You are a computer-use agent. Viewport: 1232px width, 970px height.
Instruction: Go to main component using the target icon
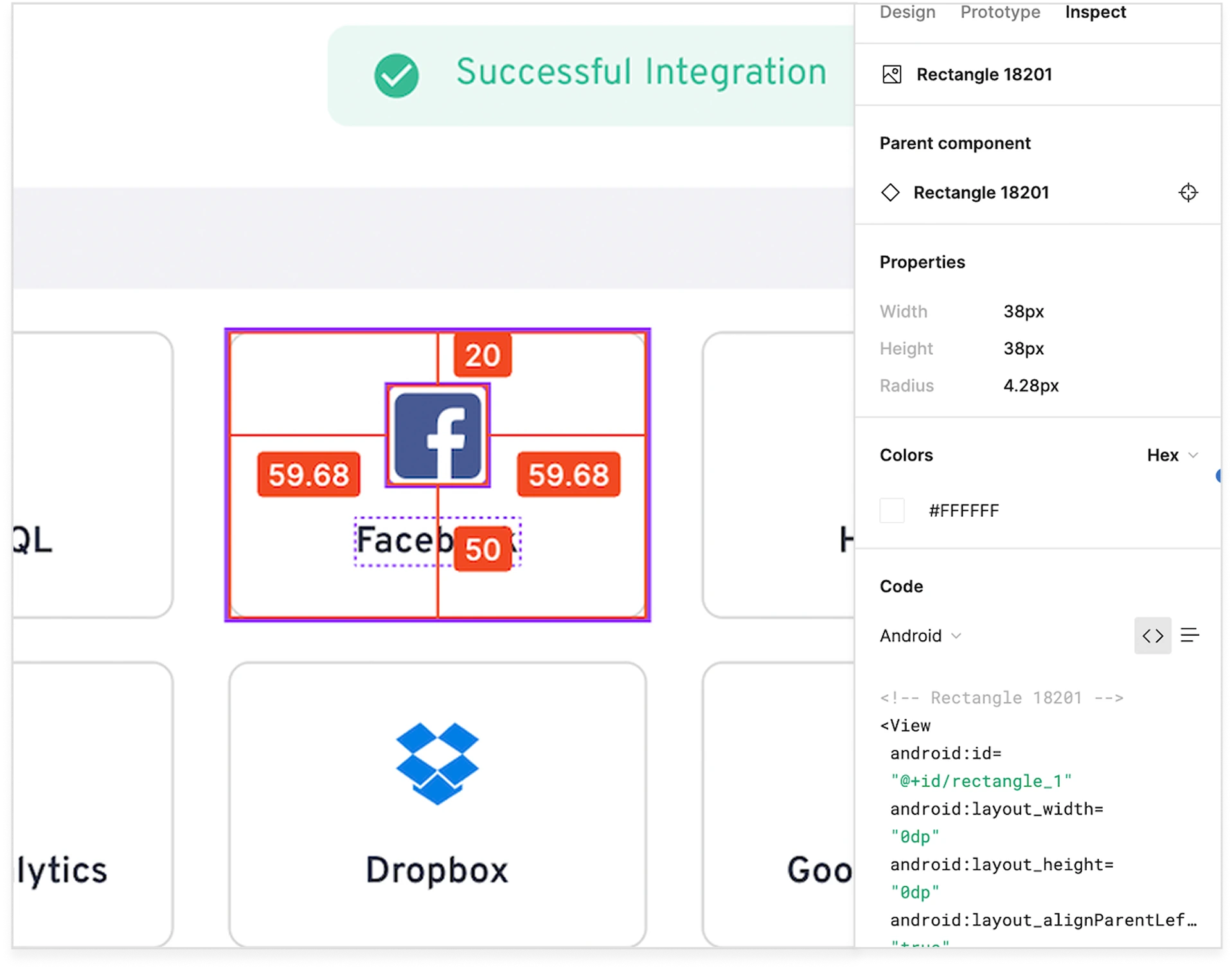[1188, 192]
